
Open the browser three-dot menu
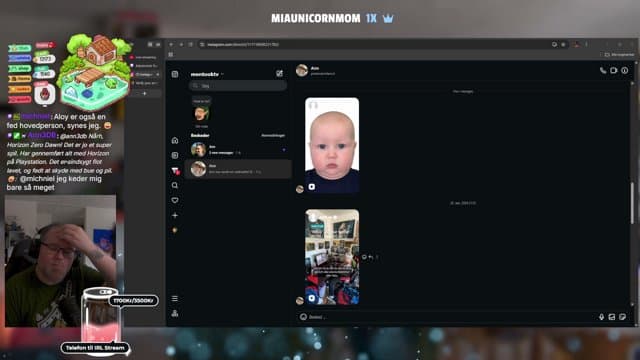[587, 44]
